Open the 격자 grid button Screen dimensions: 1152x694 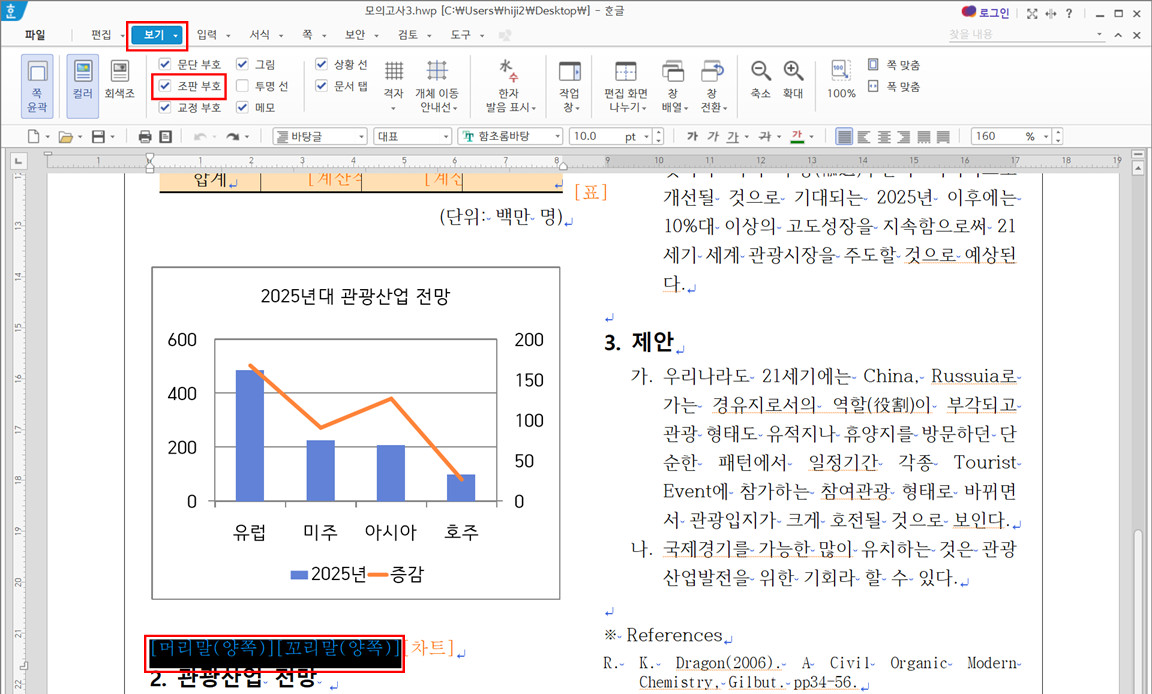click(394, 86)
